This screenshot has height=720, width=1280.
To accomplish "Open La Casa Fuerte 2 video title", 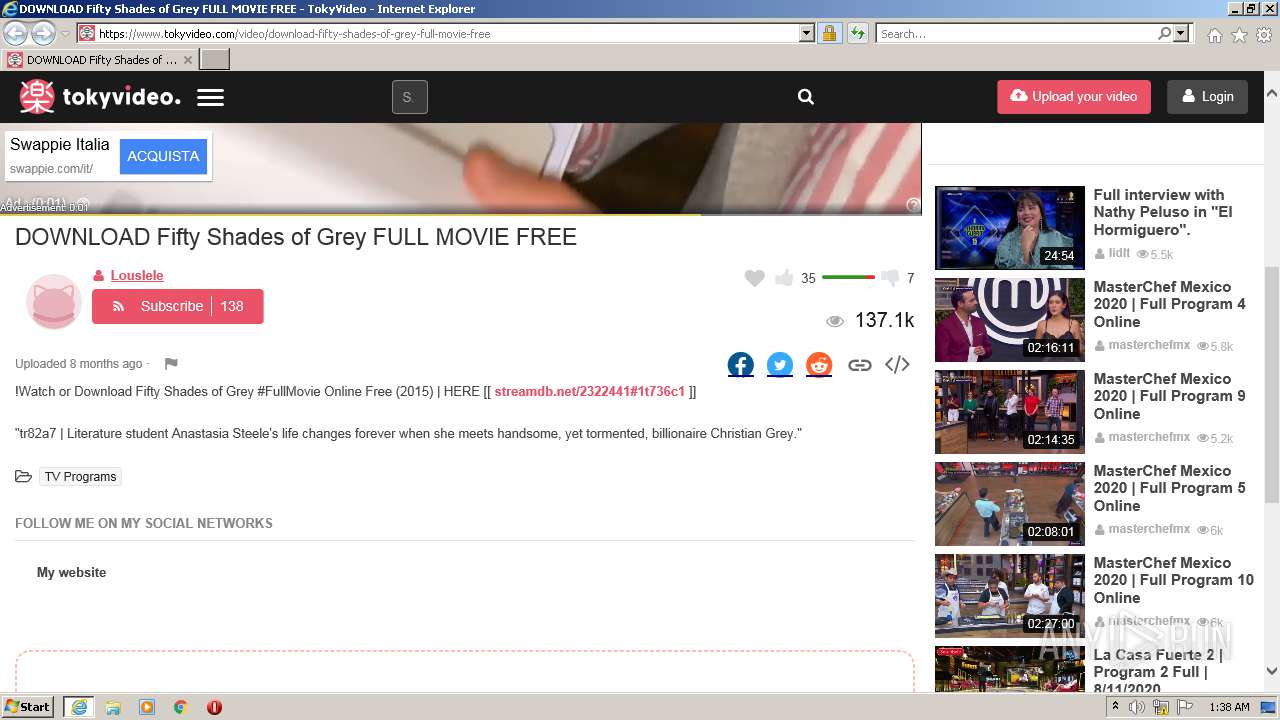I will [1158, 671].
